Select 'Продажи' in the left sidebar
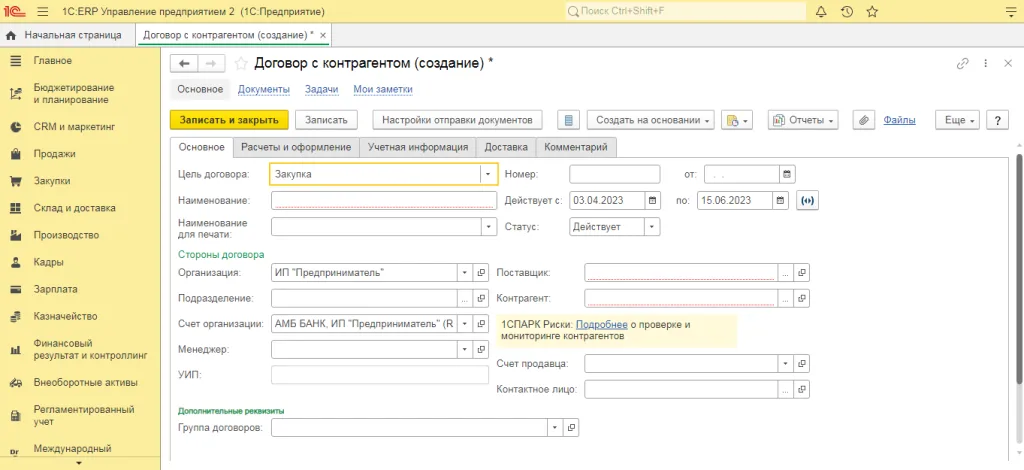Screen dimensions: 1024x470 click(54, 154)
